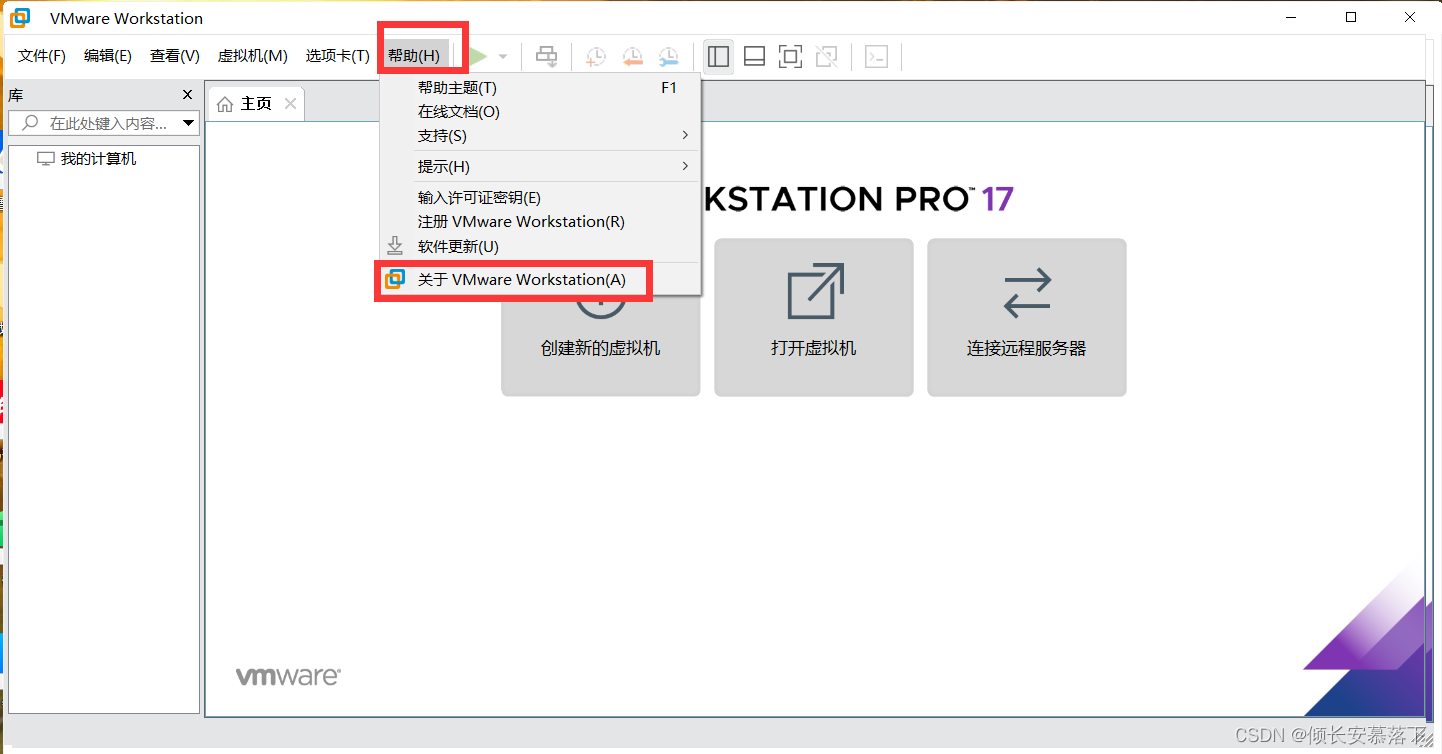The height and width of the screenshot is (754, 1442).
Task: Toggle the thumbnail bar view icon
Action: [x=755, y=57]
